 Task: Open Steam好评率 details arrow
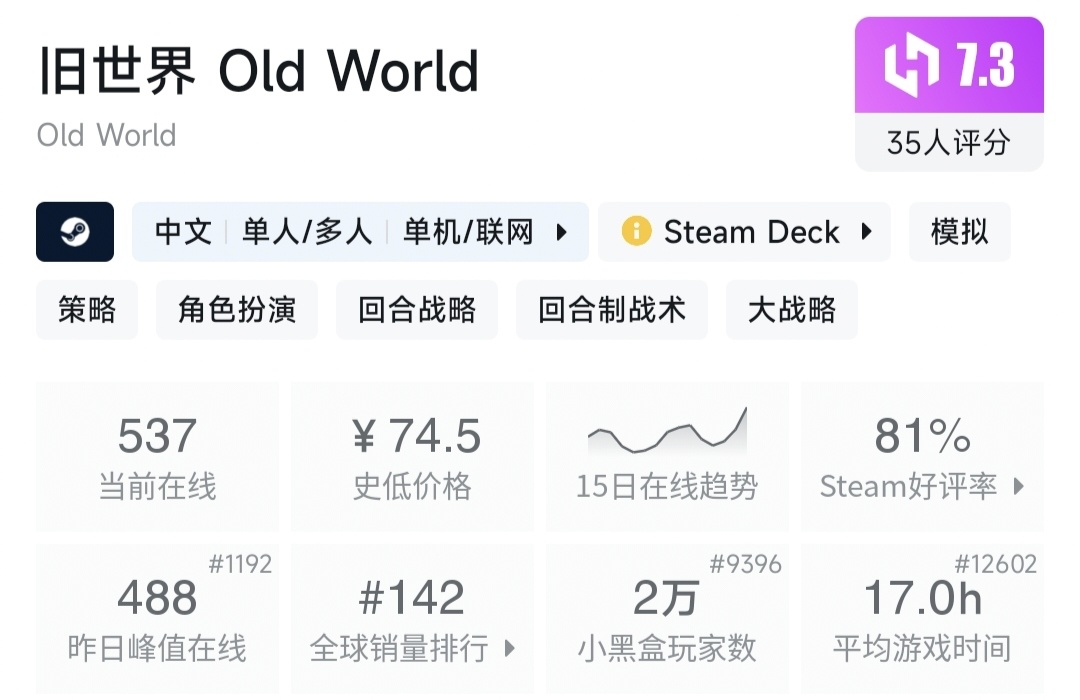pos(1019,487)
